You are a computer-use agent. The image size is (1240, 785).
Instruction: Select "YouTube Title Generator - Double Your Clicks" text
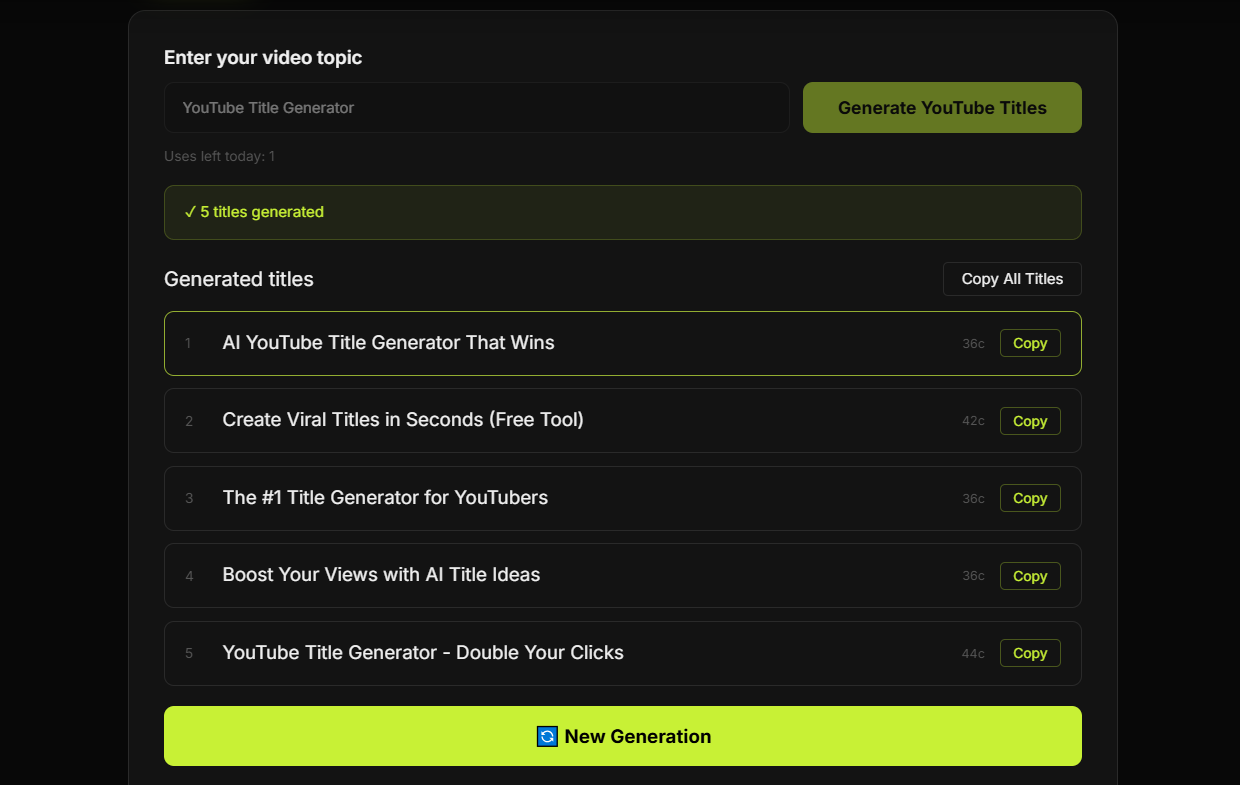pos(423,653)
